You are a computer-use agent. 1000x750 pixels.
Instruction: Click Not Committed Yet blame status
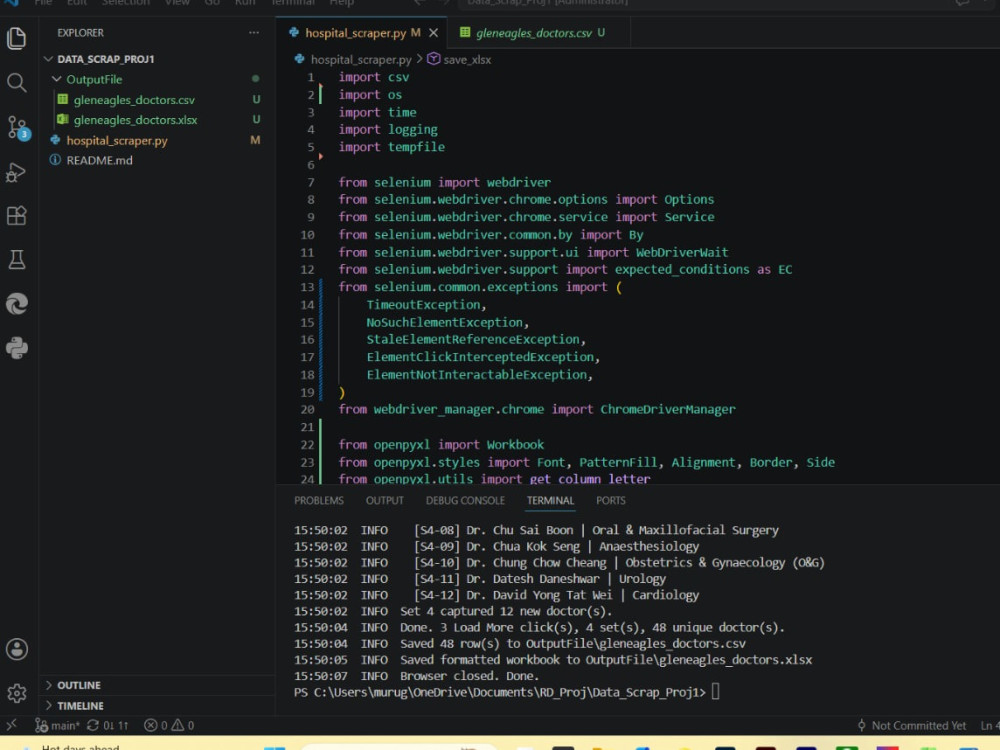pos(911,725)
